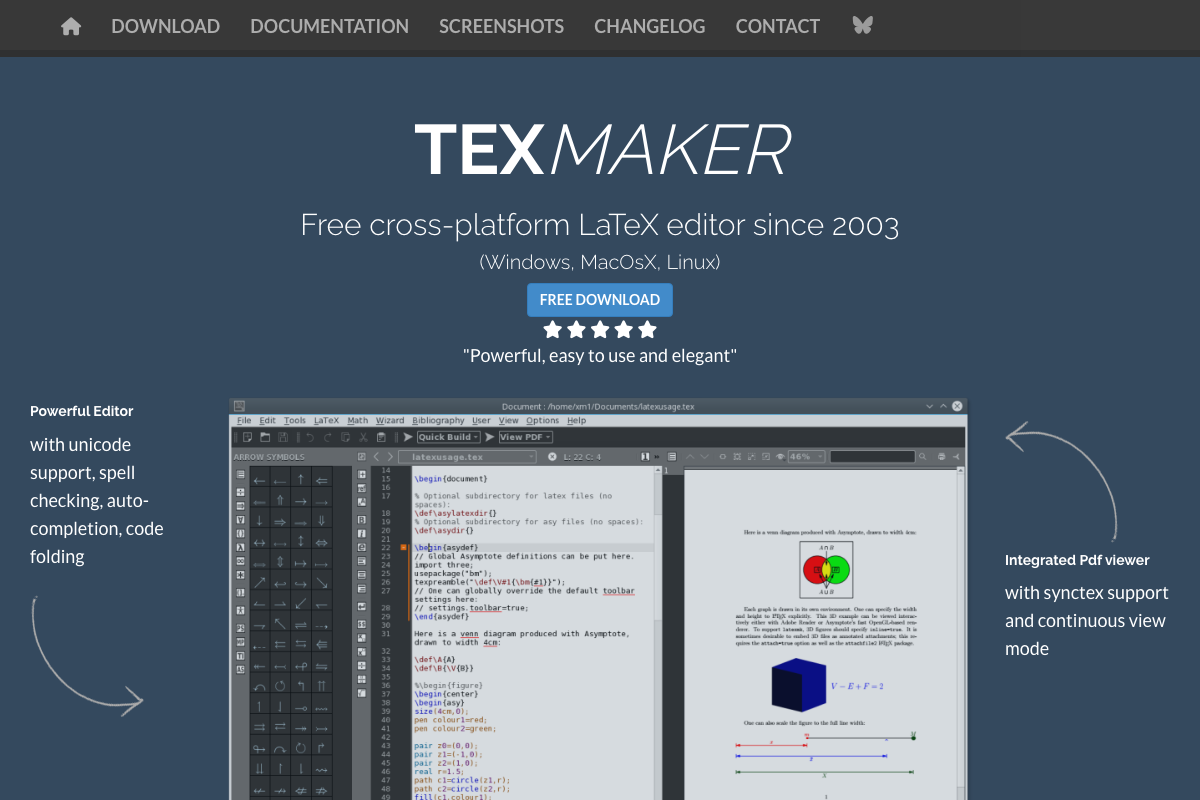
Task: Click the Venn diagram in PDF preview
Action: point(826,570)
